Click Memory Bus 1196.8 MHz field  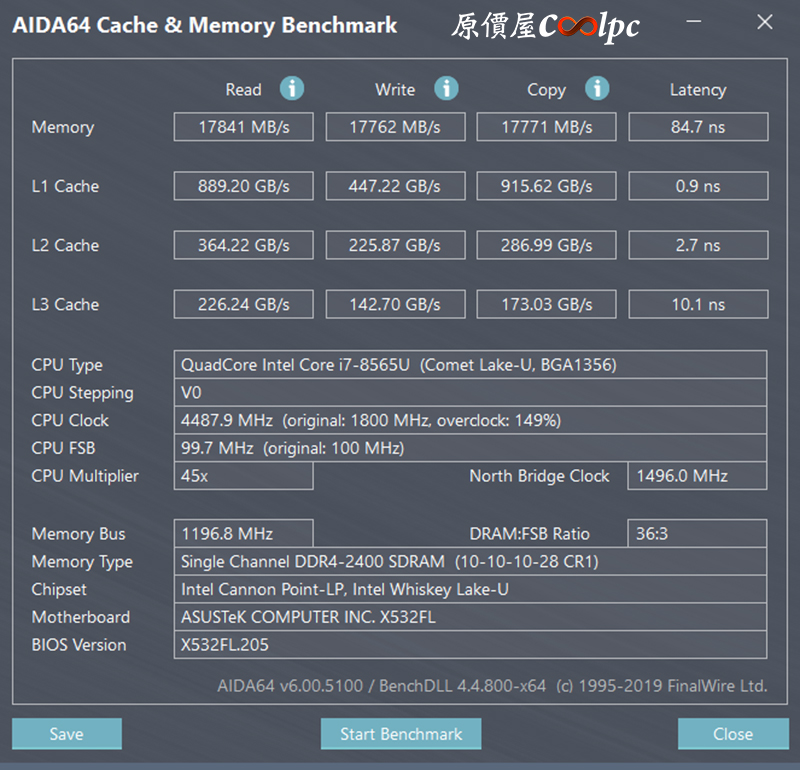click(243, 533)
